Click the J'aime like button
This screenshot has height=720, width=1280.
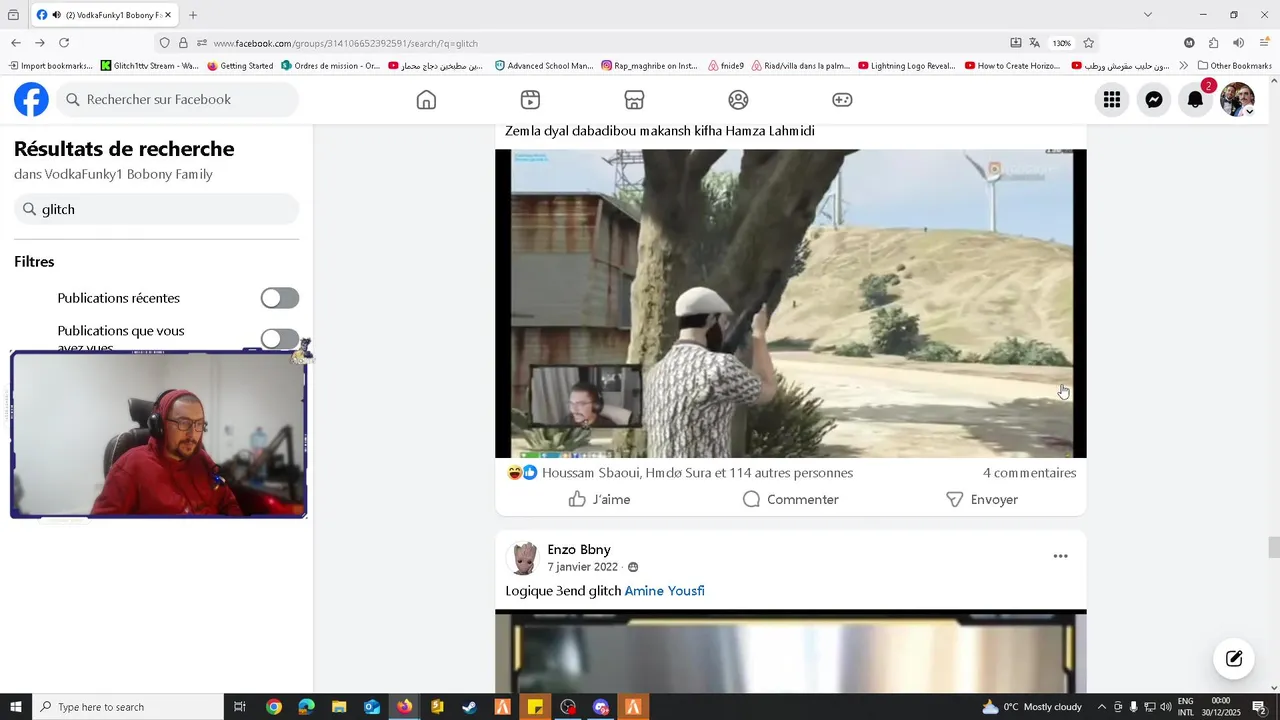click(x=599, y=499)
